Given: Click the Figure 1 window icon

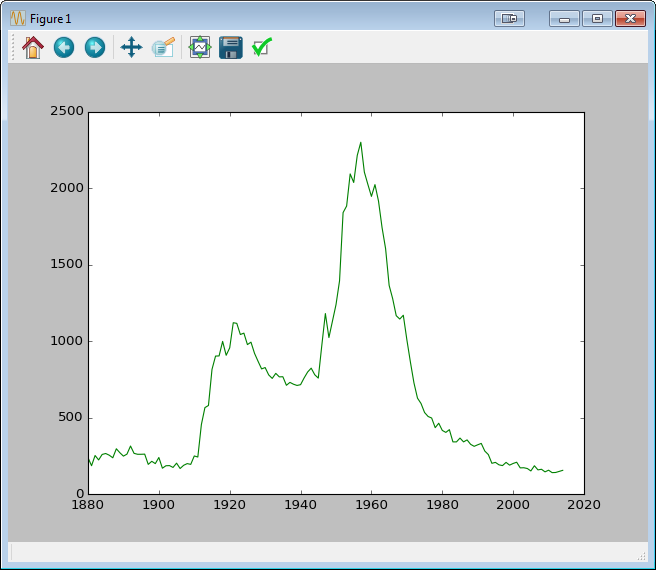Looking at the screenshot, I should pyautogui.click(x=17, y=19).
